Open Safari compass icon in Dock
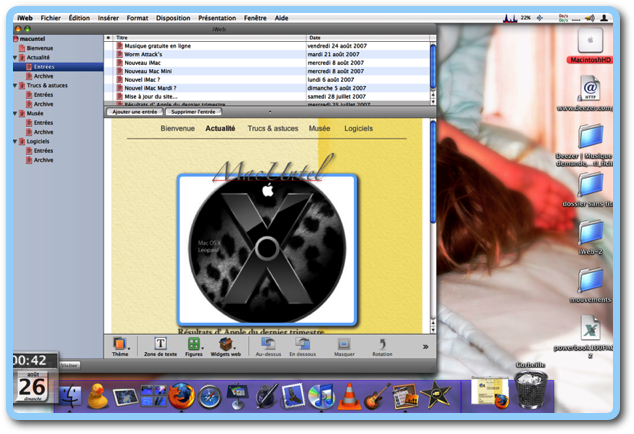Viewport: 634px width, 434px height. click(x=209, y=397)
